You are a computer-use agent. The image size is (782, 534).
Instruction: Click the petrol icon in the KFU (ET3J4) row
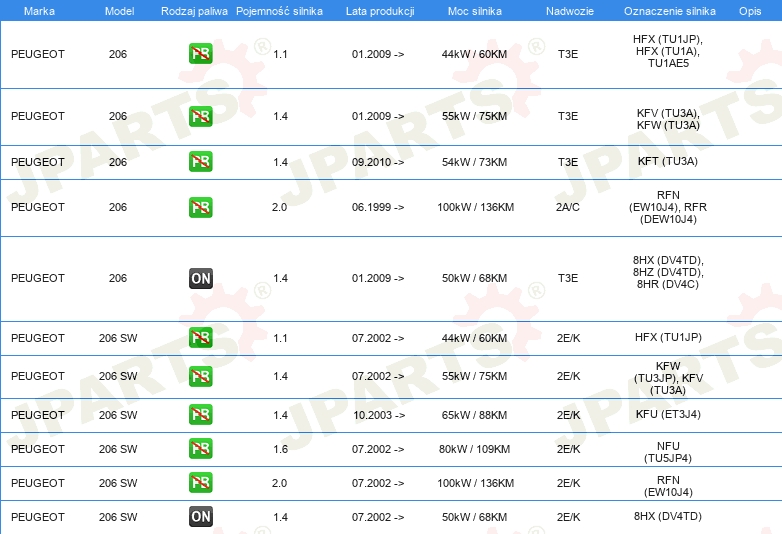[x=201, y=414]
